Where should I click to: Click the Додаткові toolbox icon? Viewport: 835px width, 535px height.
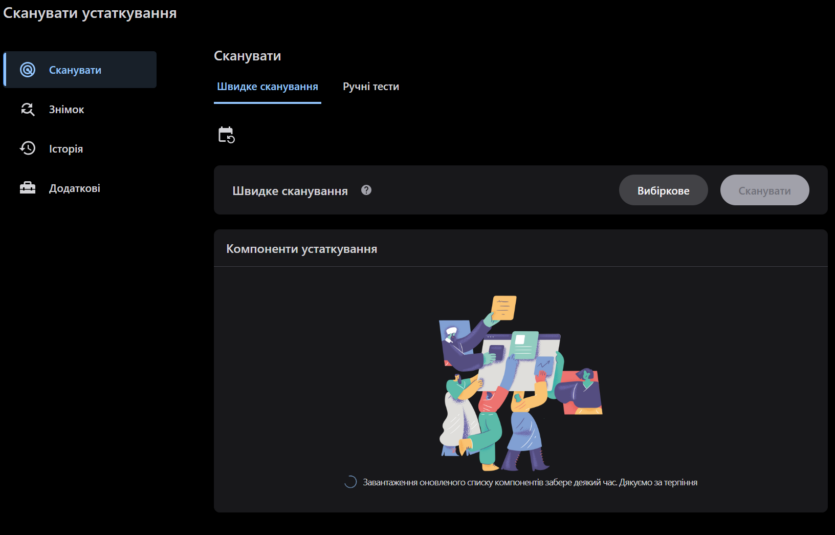click(28, 188)
